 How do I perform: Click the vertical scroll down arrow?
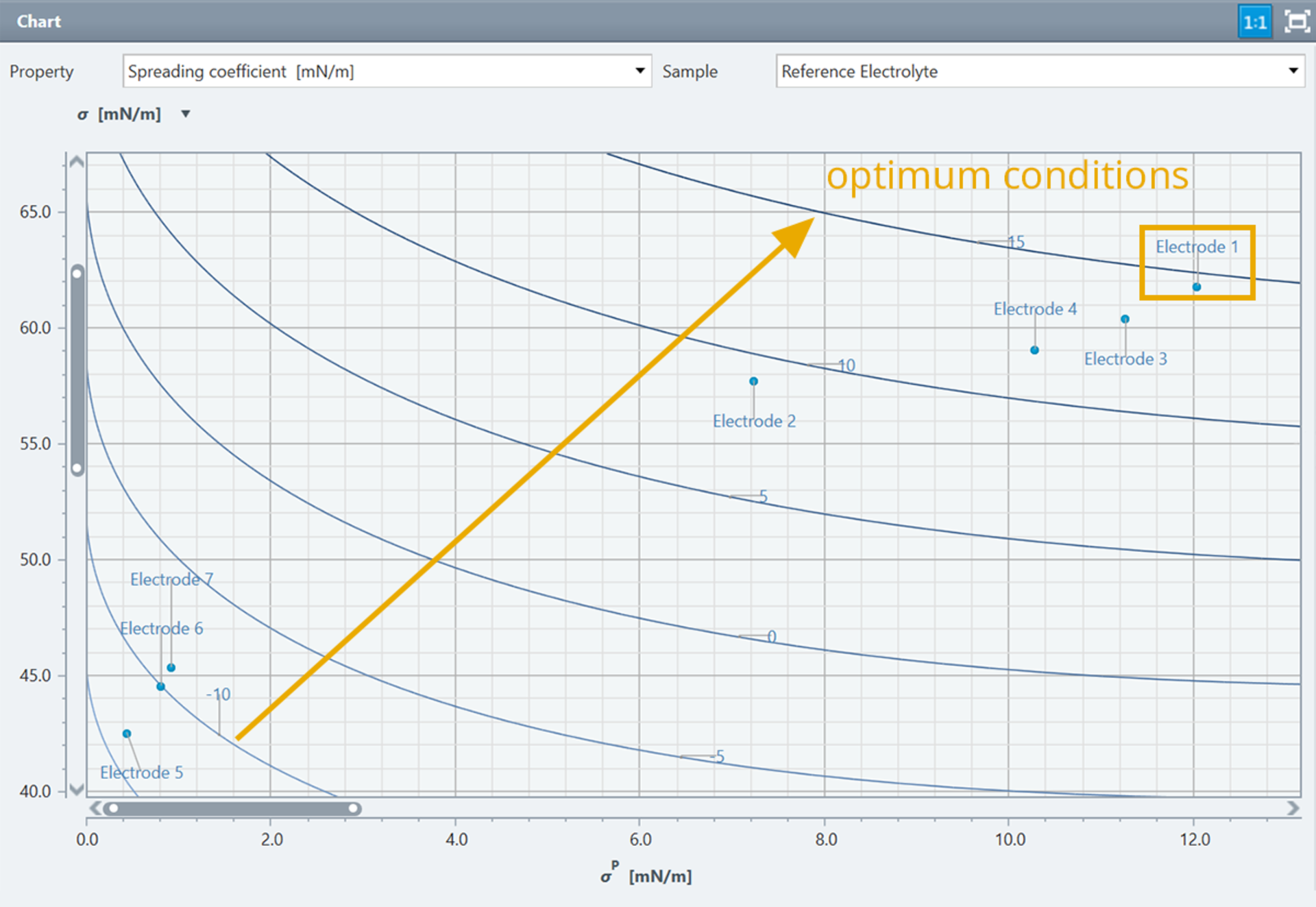point(77,788)
